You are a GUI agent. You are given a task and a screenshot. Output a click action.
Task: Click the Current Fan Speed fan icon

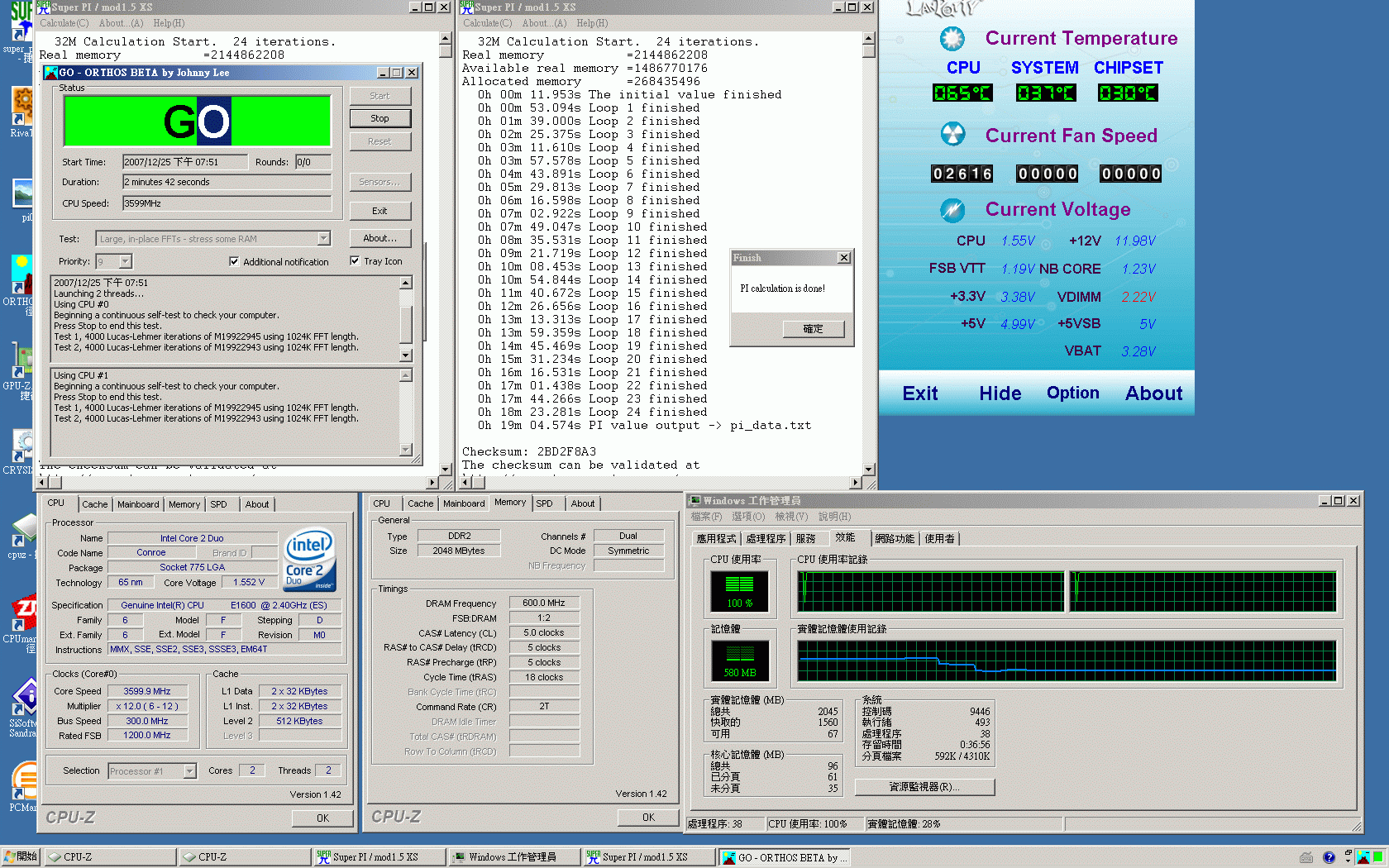tap(952, 134)
